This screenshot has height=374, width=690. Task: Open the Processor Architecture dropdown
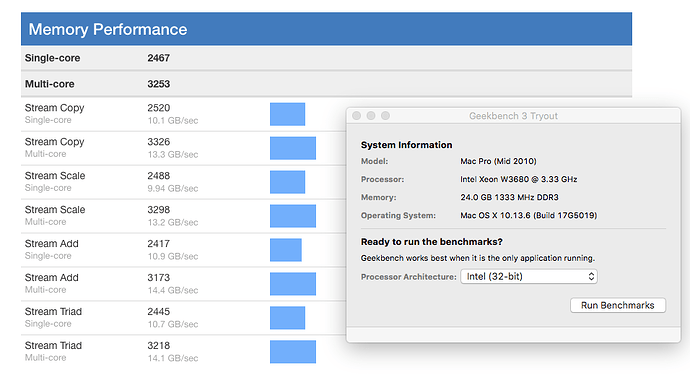click(529, 276)
